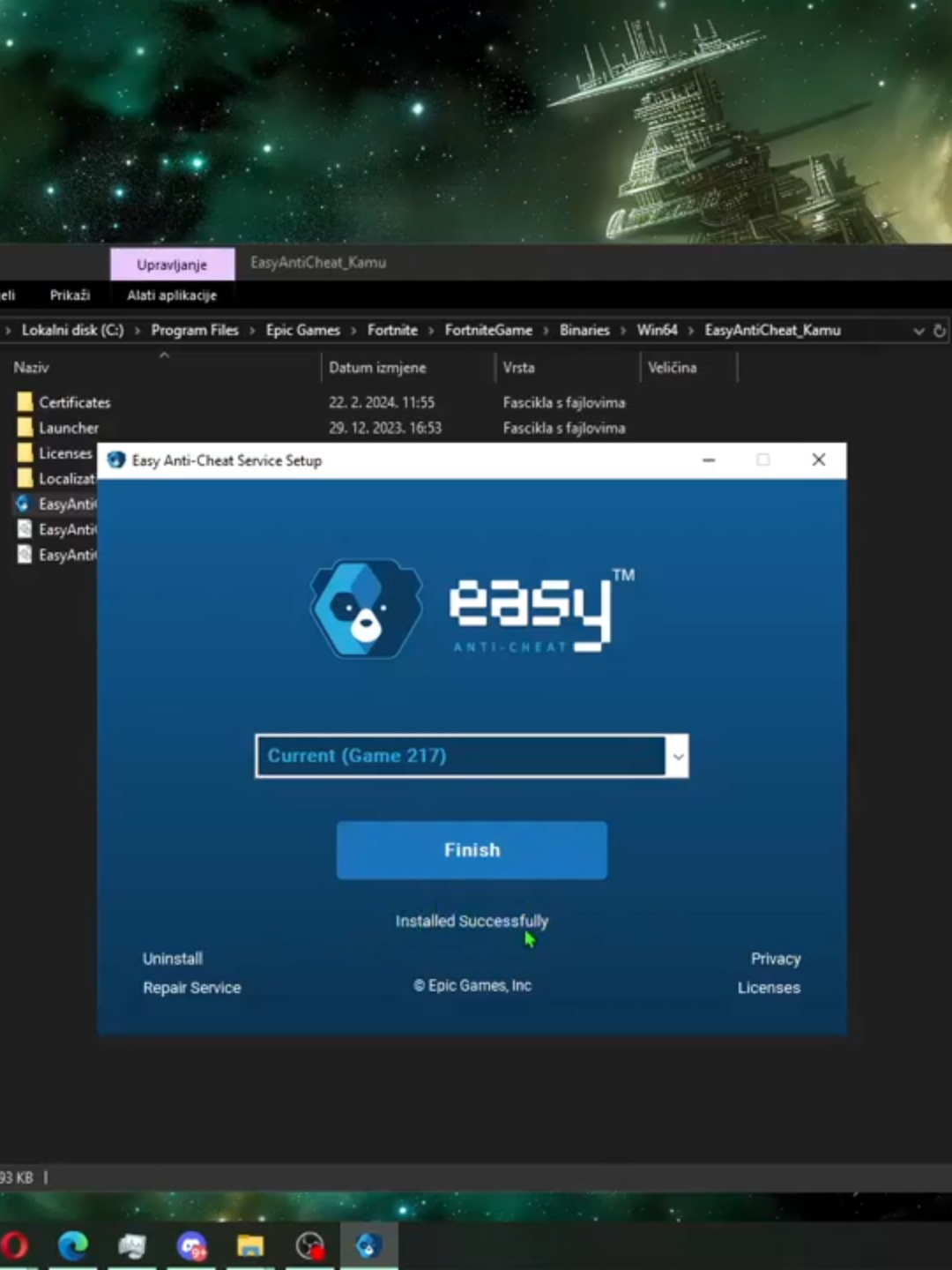Viewport: 952px width, 1270px height.
Task: Click the Licenses folder icon
Action: point(25,453)
